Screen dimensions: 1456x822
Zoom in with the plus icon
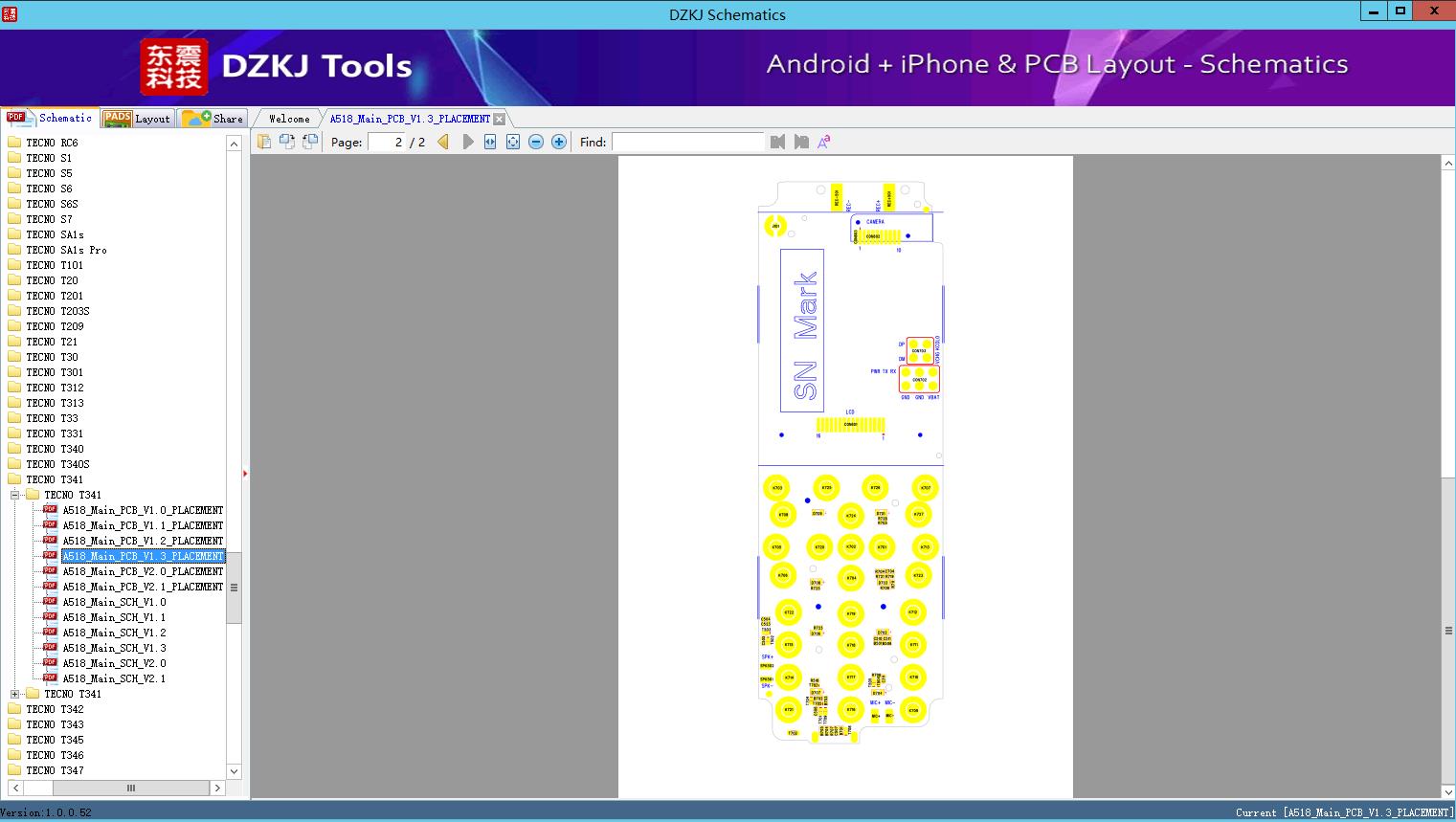point(559,142)
